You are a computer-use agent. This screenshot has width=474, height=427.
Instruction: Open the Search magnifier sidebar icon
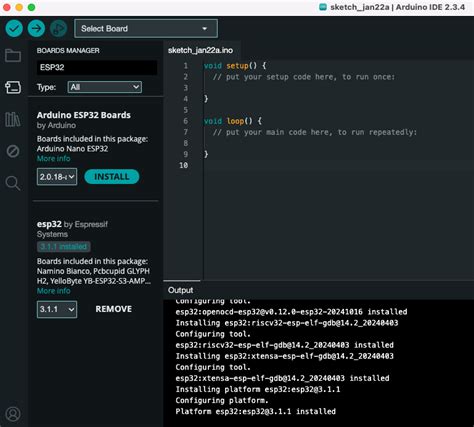point(13,183)
